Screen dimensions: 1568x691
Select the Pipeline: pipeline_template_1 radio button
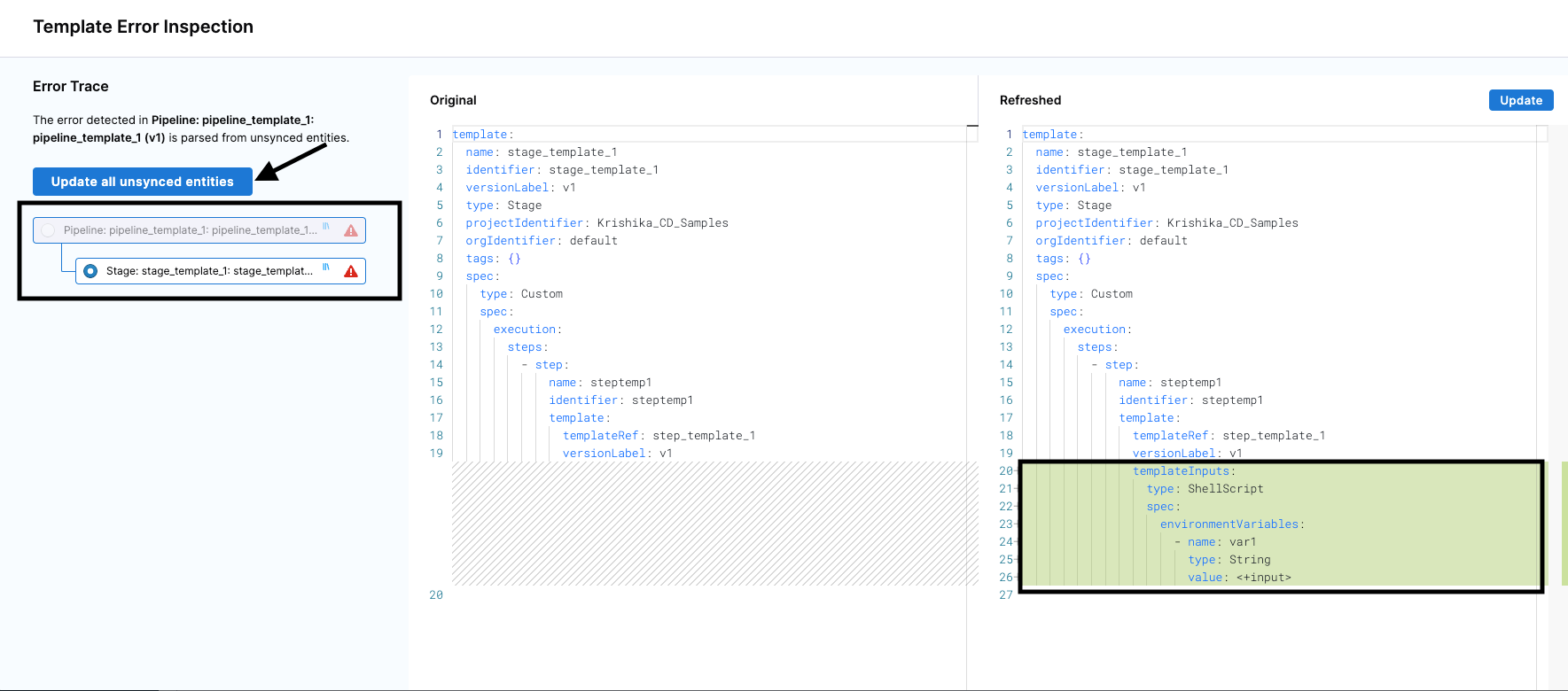coord(49,230)
